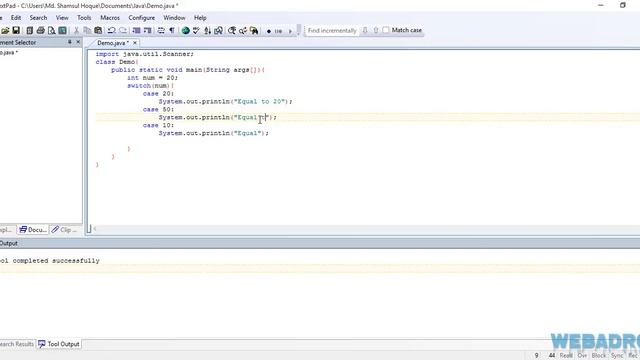640x360 pixels.
Task: Toggle visible paragraph marks icon
Action: pyautogui.click(x=172, y=31)
